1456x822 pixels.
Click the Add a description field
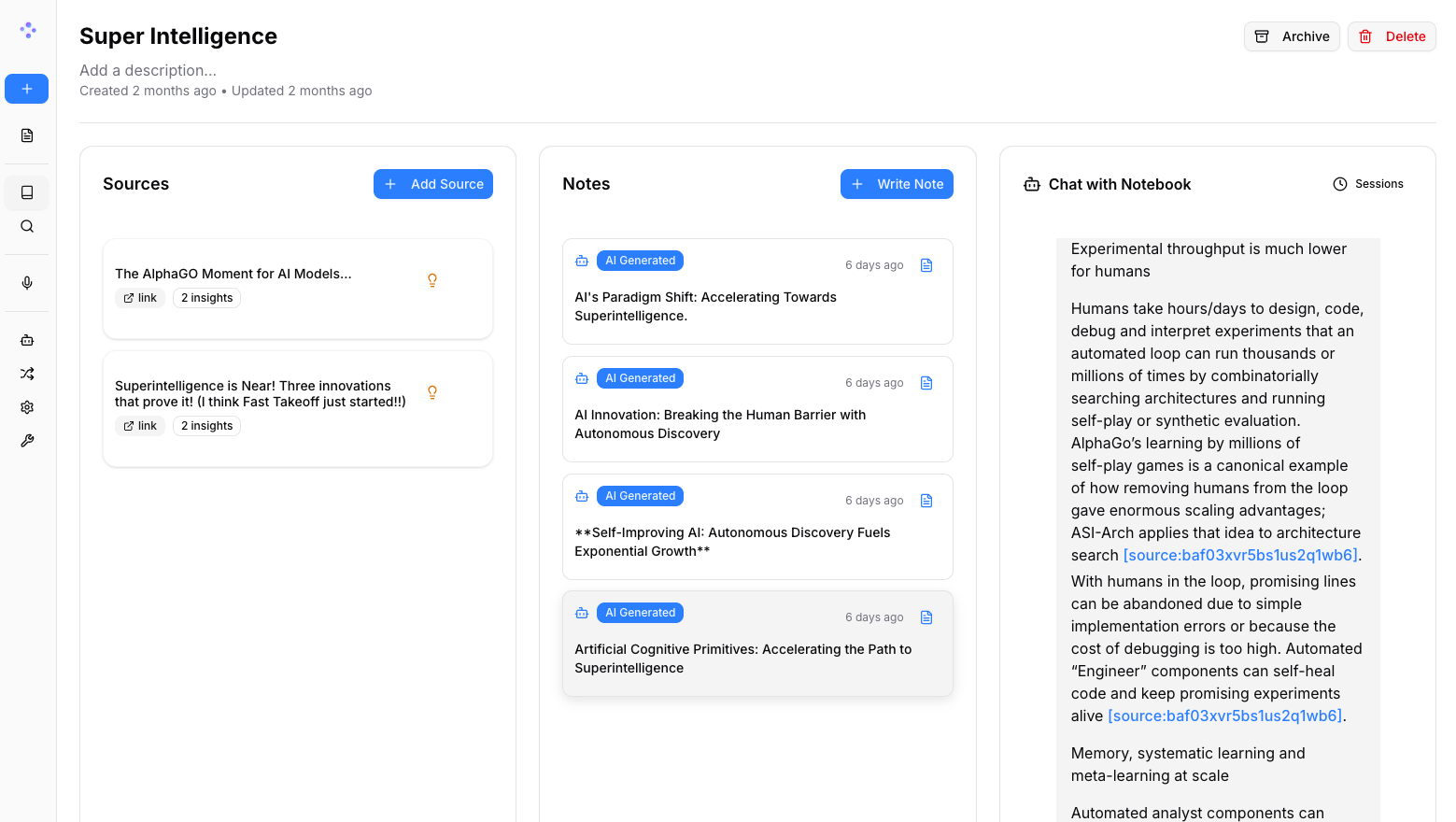tap(148, 70)
